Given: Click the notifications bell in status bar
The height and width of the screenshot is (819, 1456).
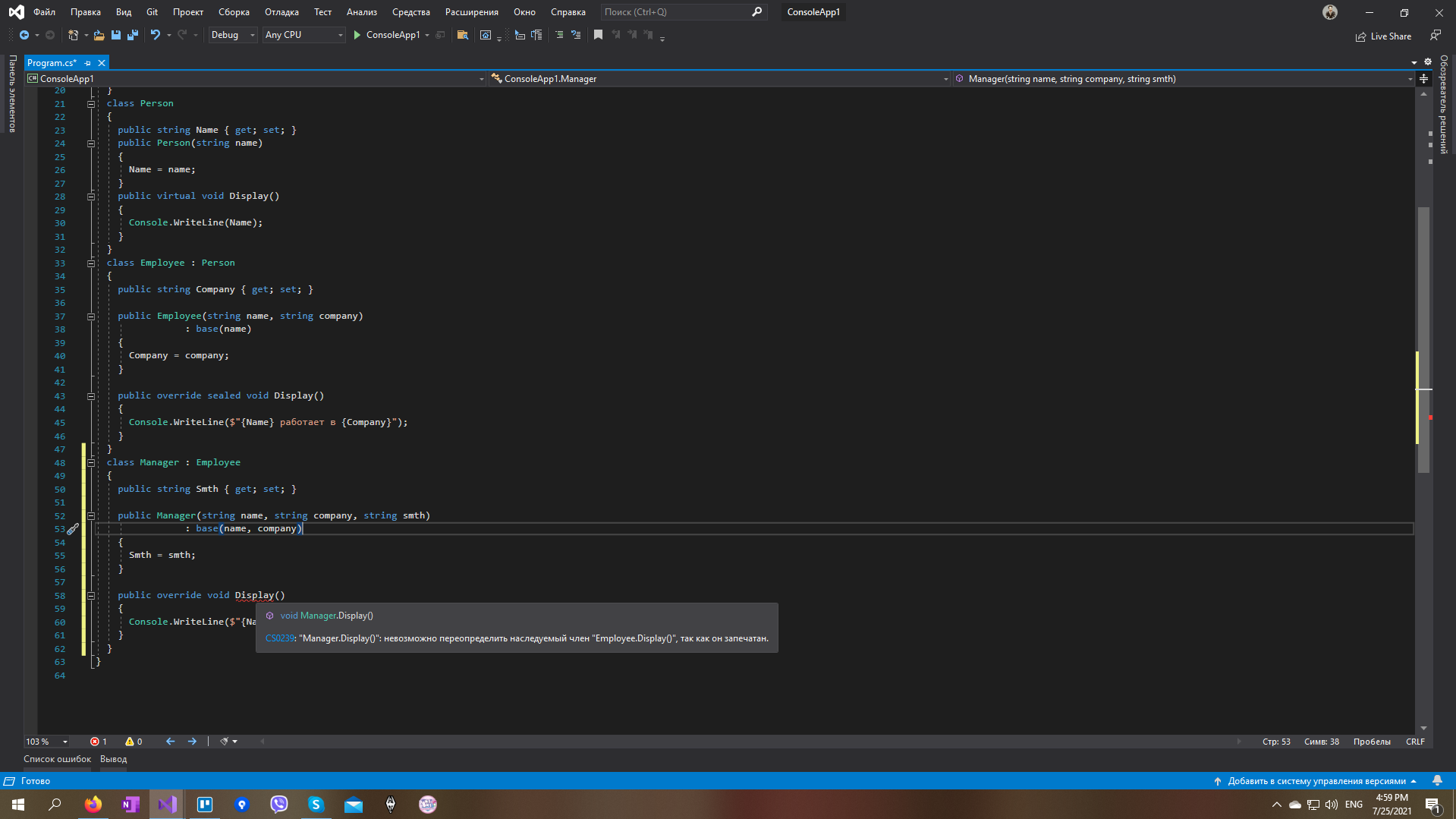Looking at the screenshot, I should click(1437, 781).
